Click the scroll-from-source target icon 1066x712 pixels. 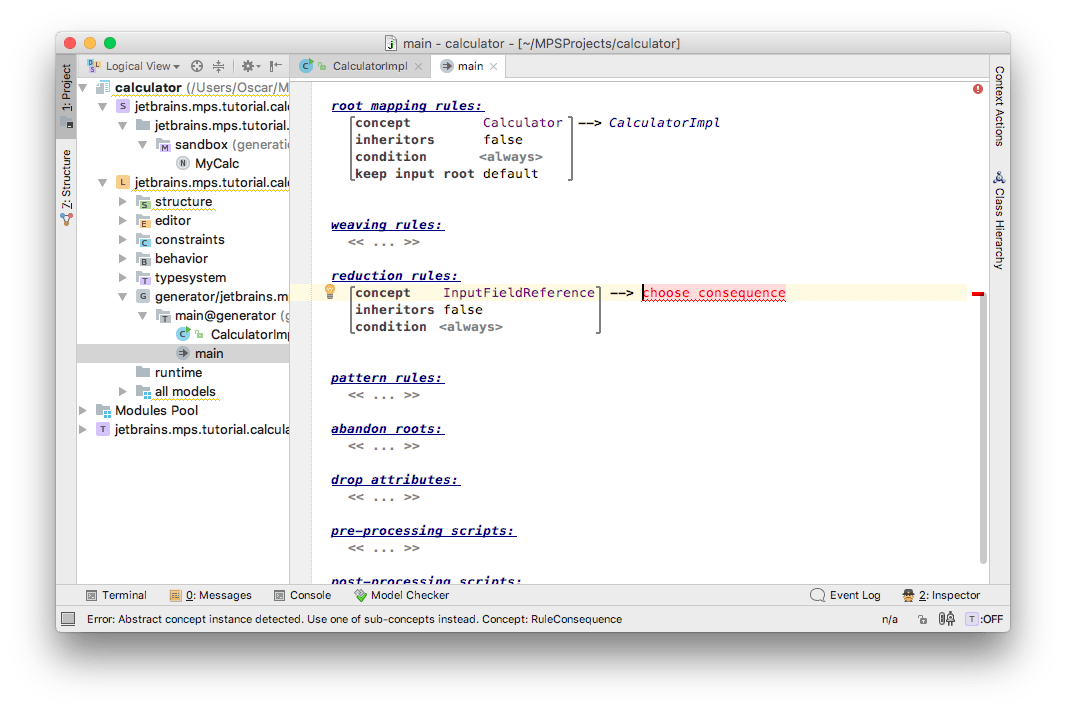tap(197, 66)
